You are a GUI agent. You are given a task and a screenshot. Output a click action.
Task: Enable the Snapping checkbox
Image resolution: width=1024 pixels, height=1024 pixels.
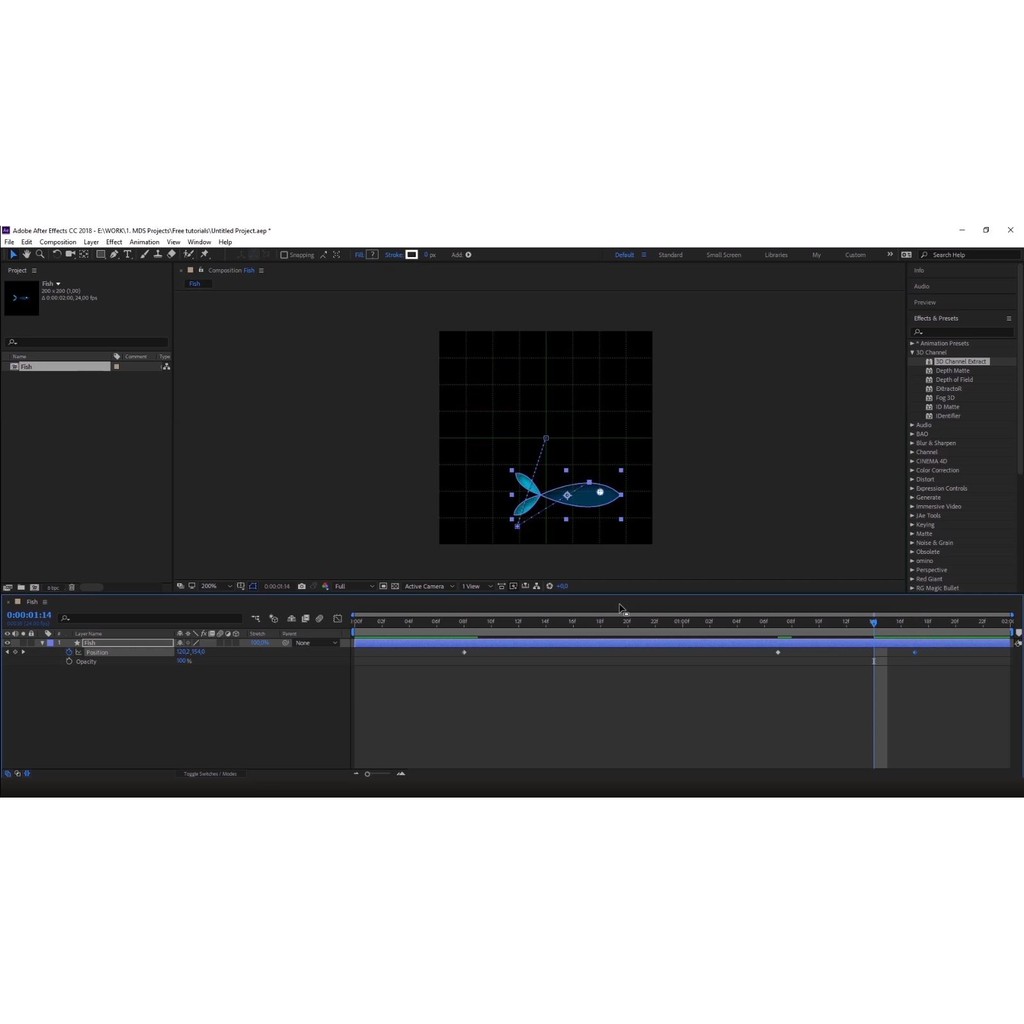pyautogui.click(x=284, y=255)
